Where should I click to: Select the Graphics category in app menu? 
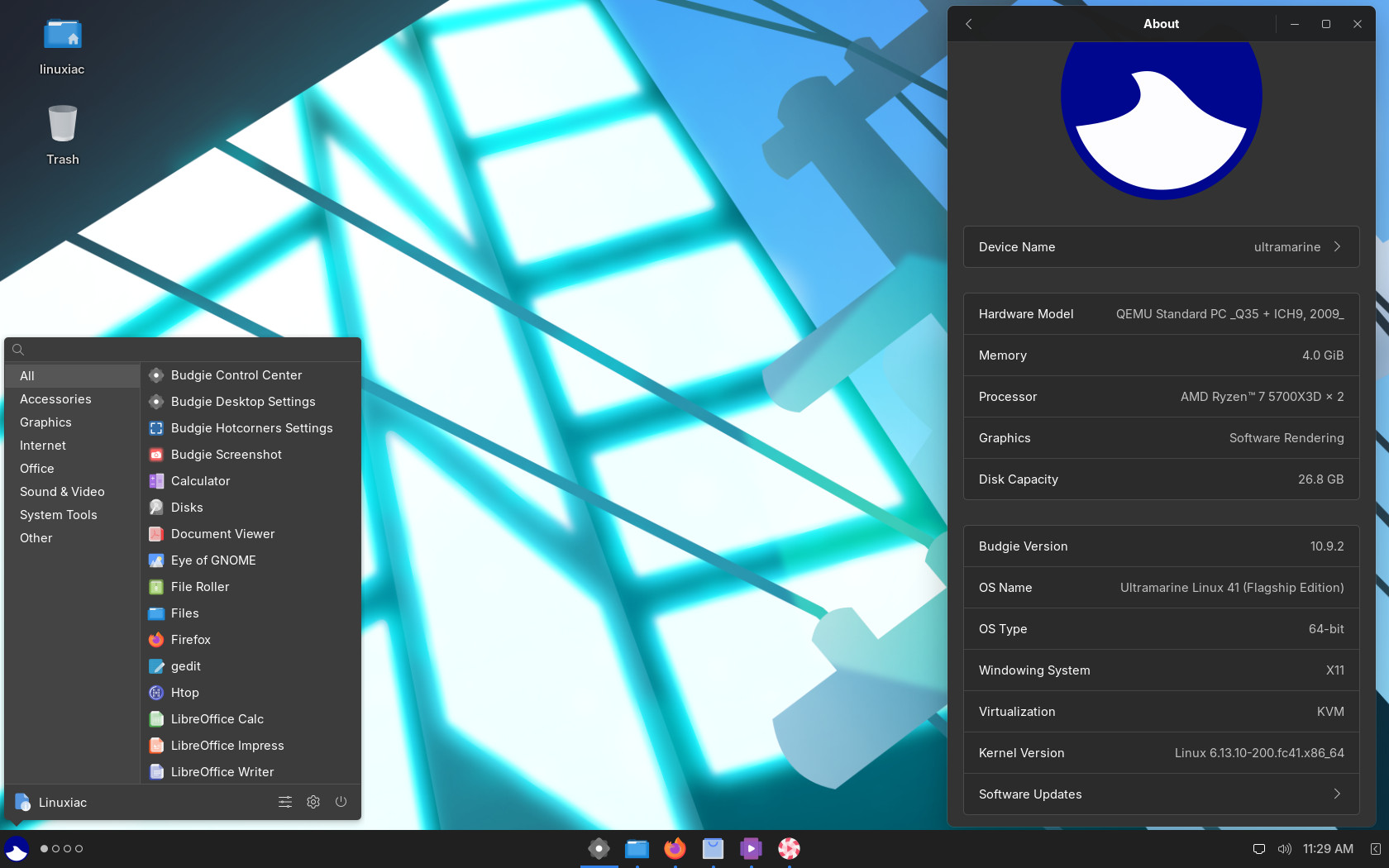tap(73, 422)
